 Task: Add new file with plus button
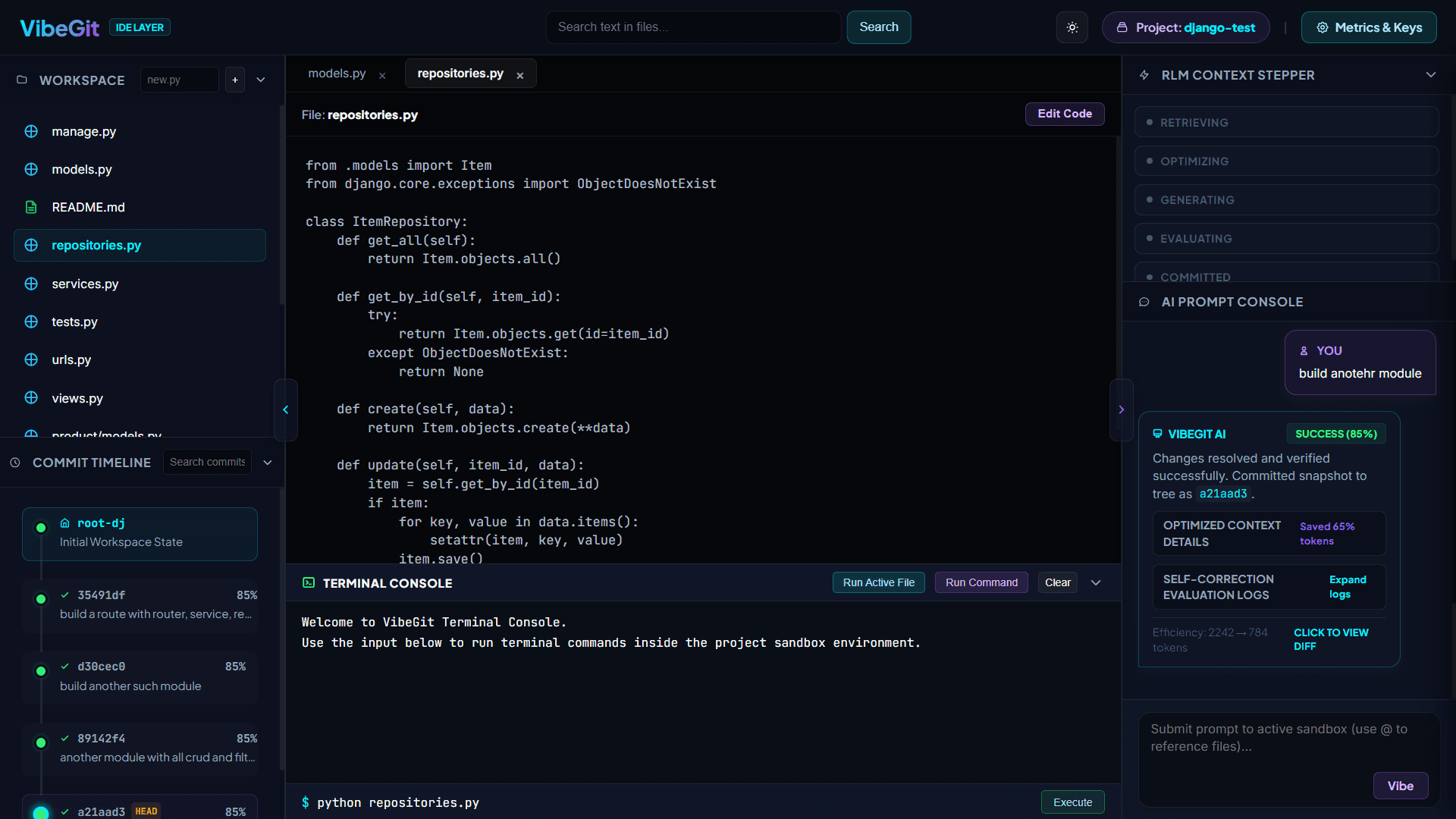click(235, 80)
